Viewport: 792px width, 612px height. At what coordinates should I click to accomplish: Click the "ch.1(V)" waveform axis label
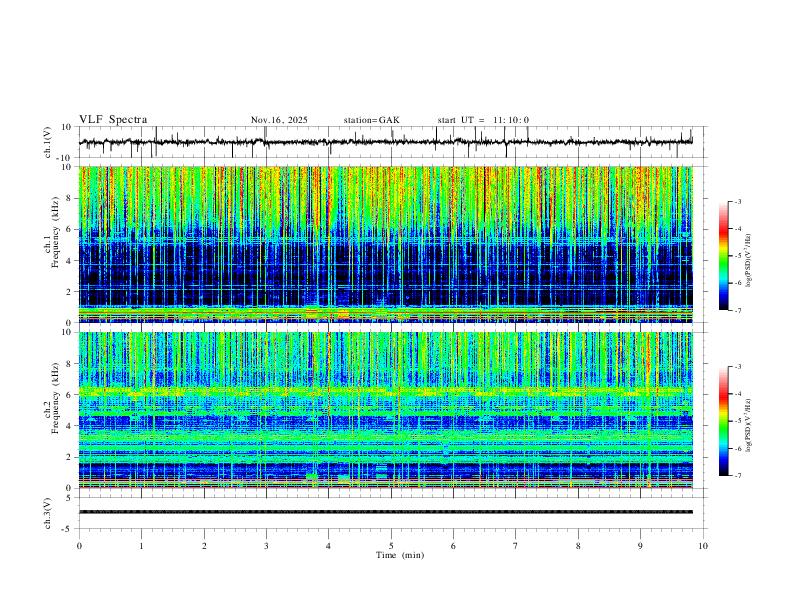(48, 142)
